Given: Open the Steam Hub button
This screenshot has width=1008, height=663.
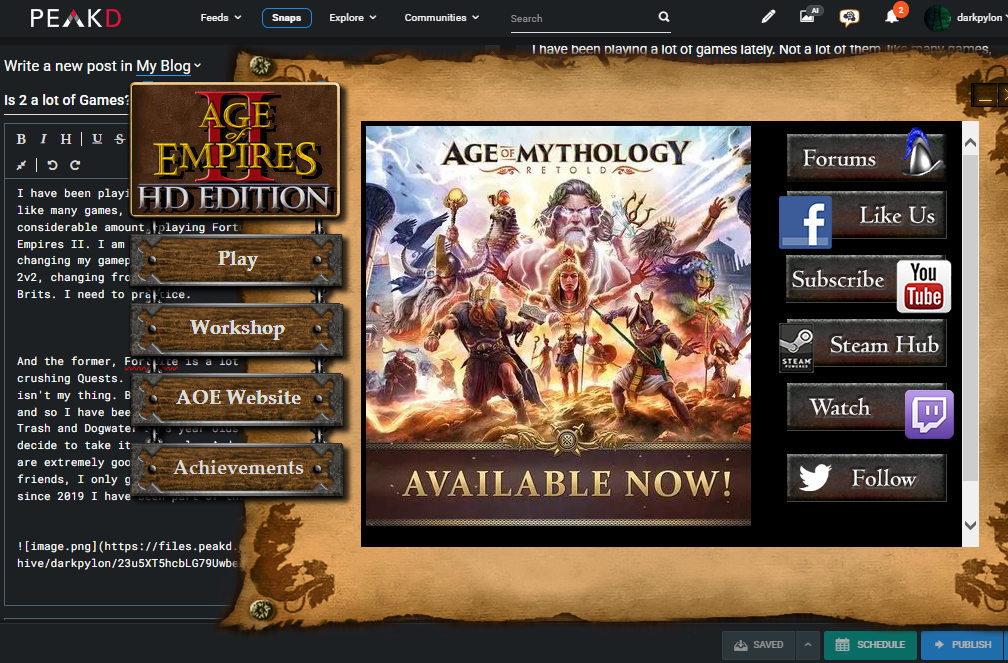Looking at the screenshot, I should pyautogui.click(x=863, y=345).
